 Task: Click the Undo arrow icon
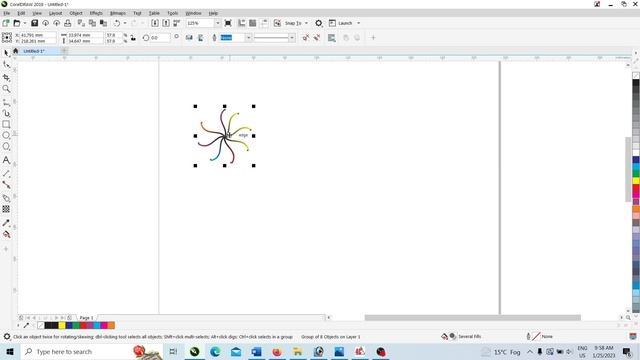(x=117, y=23)
